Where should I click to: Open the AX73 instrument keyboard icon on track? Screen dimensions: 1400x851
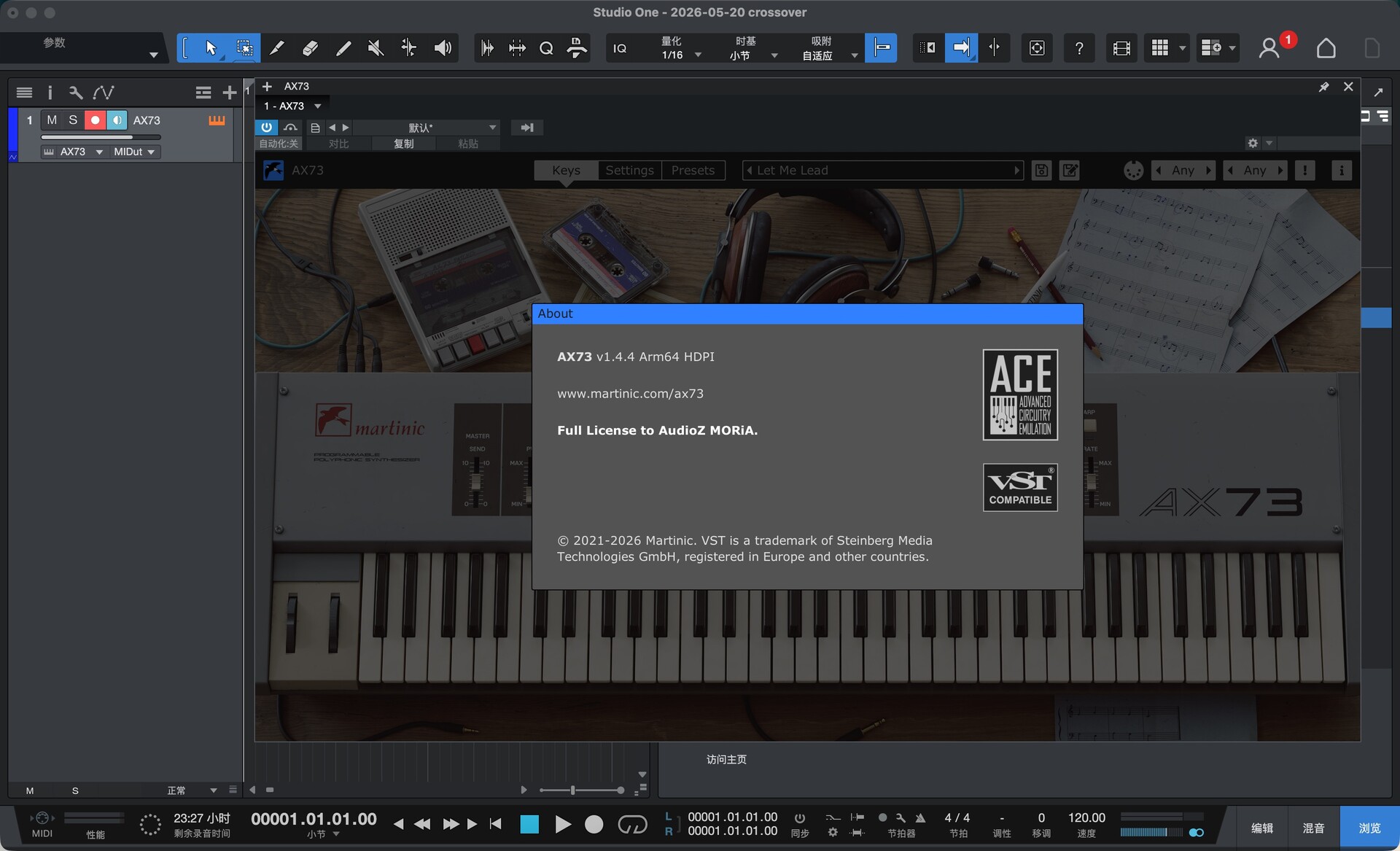pos(217,120)
